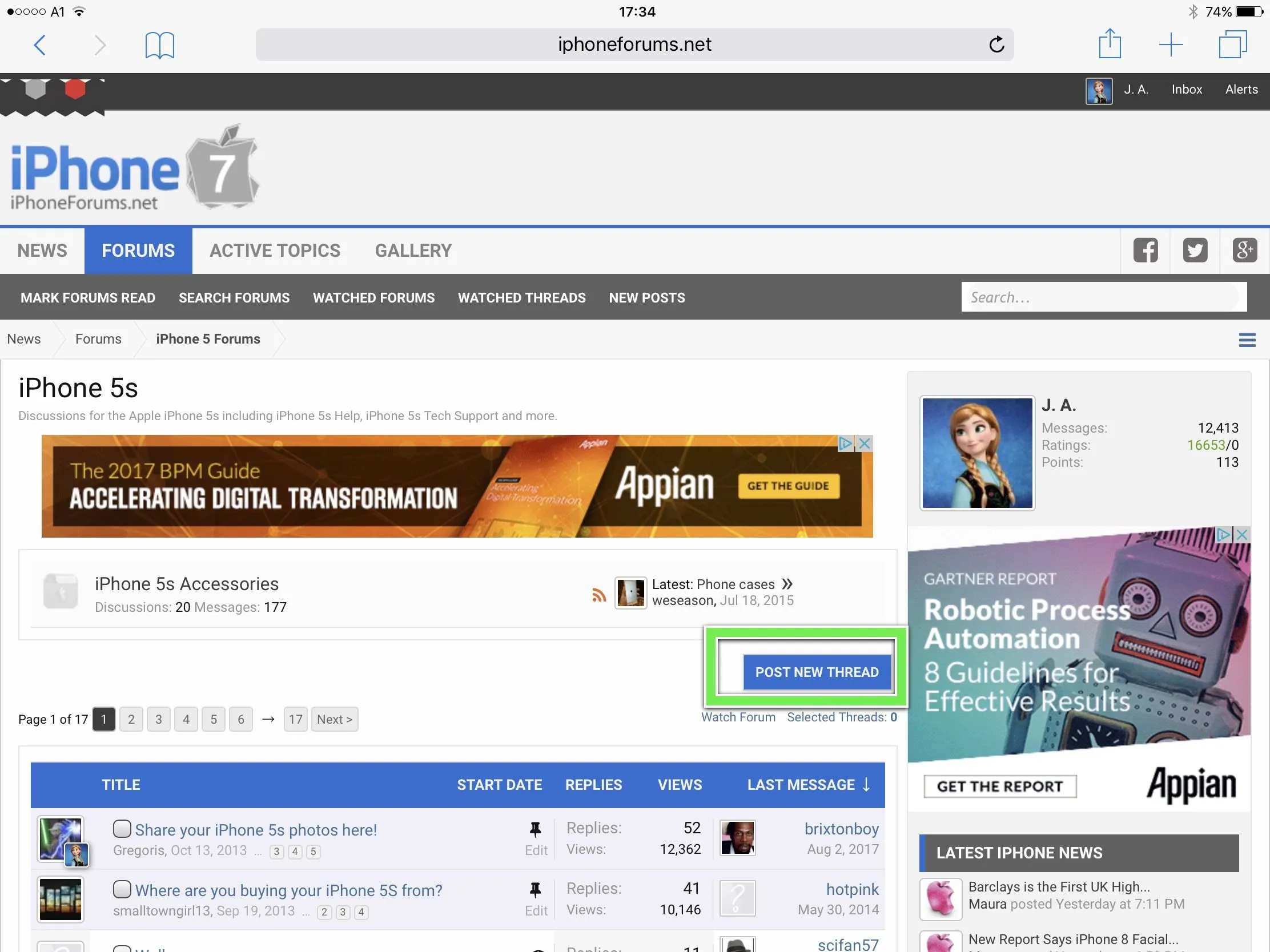Tap the Safari share icon

coord(1109,43)
